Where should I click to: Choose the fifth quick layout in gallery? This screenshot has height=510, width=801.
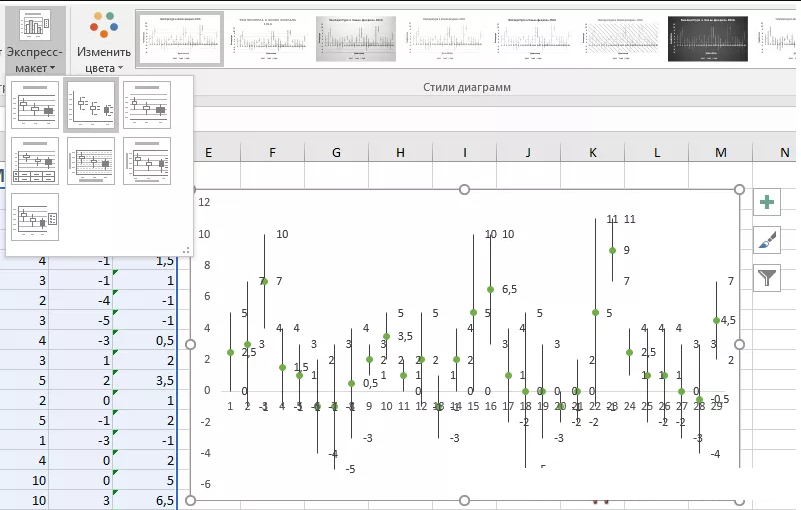tap(91, 161)
